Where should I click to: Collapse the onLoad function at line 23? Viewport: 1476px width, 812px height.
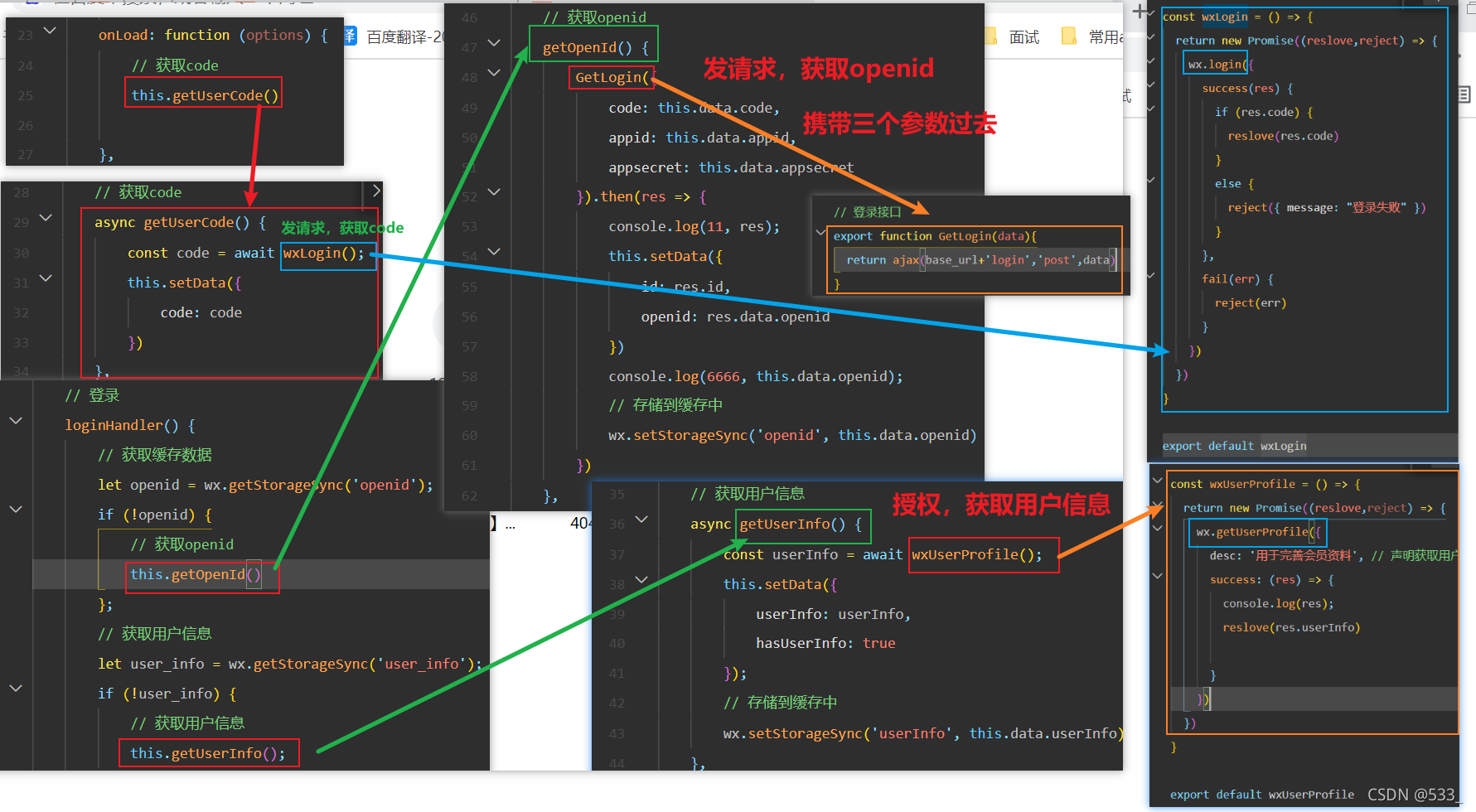50,31
